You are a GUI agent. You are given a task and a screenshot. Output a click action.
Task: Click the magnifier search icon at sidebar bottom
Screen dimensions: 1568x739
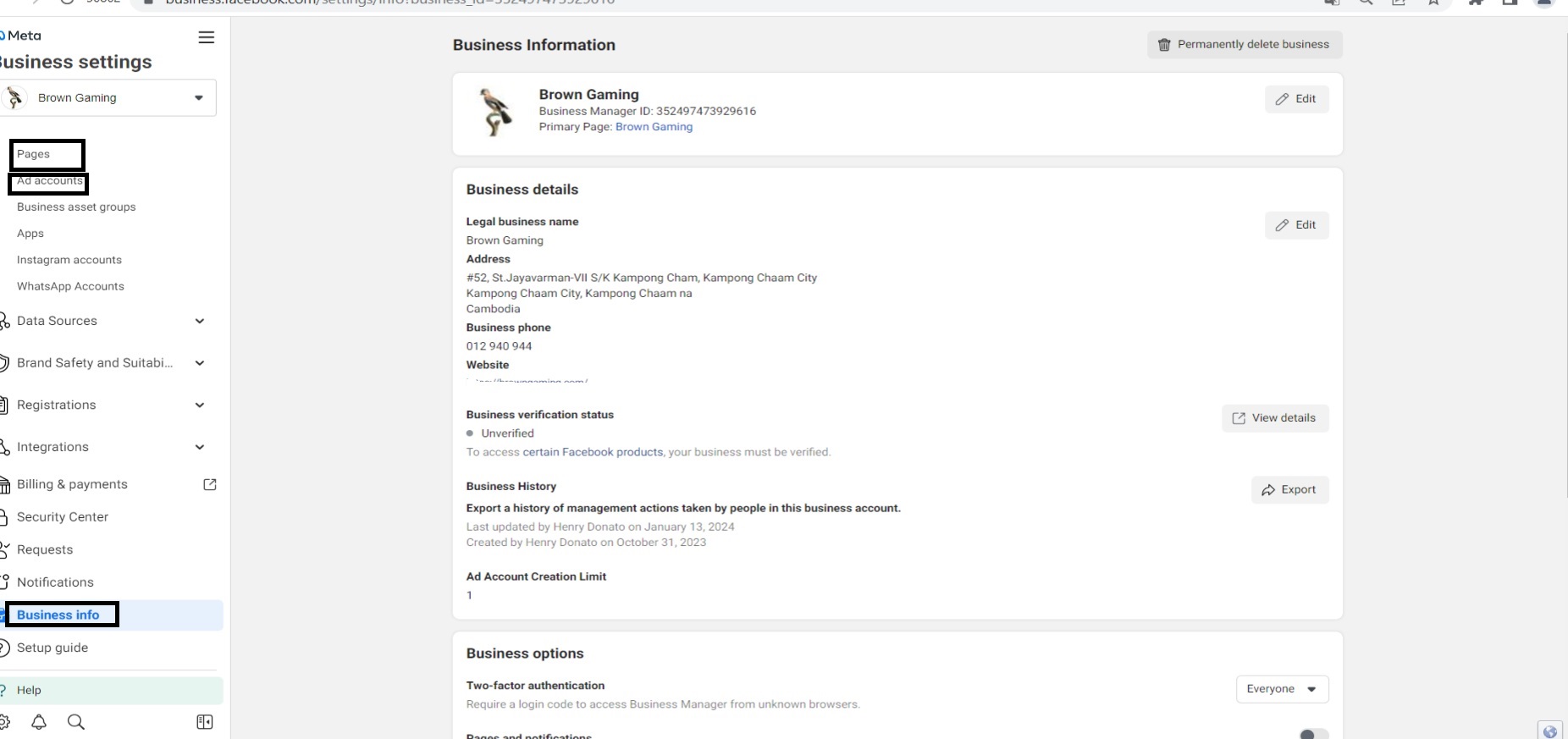[76, 722]
